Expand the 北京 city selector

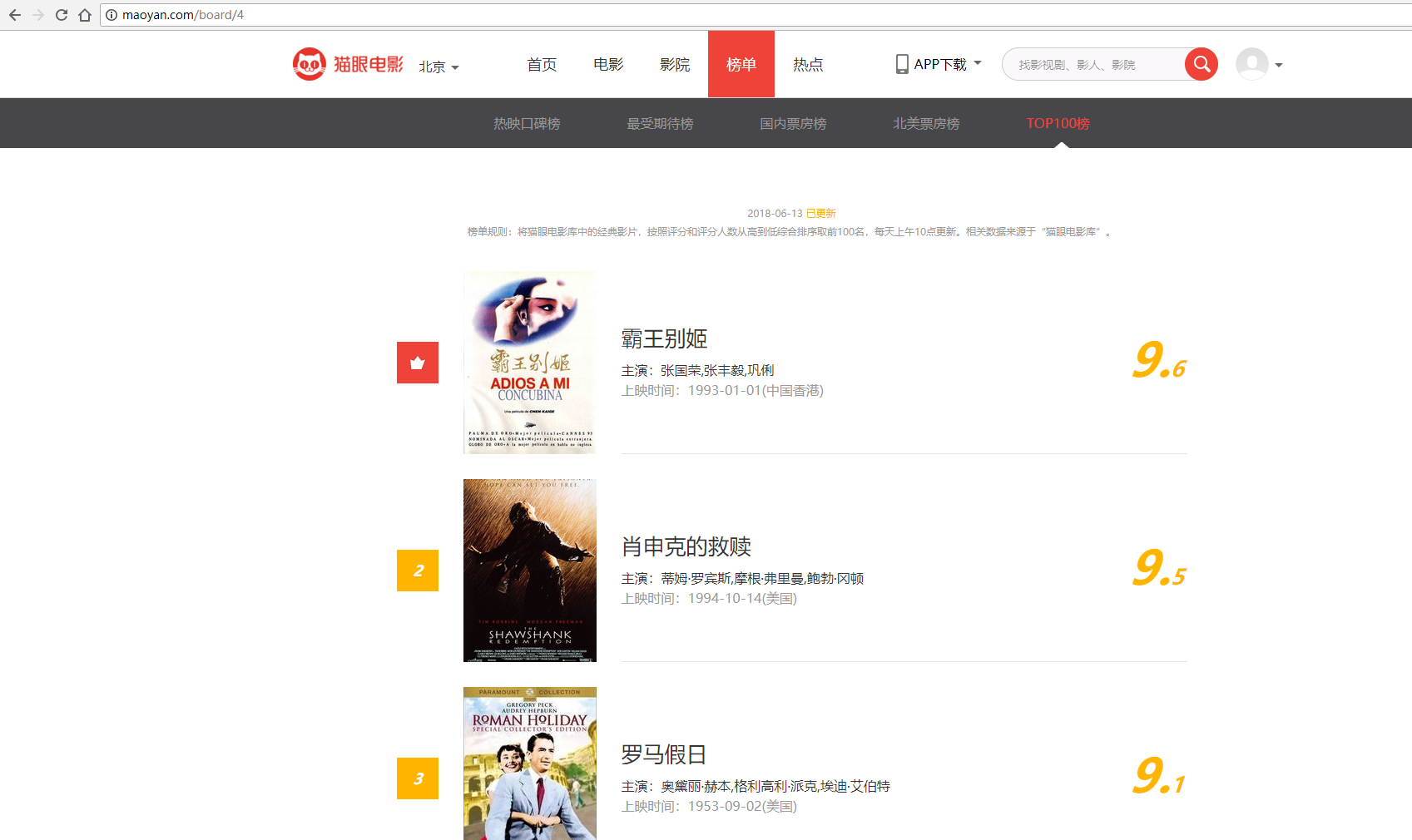[x=438, y=67]
